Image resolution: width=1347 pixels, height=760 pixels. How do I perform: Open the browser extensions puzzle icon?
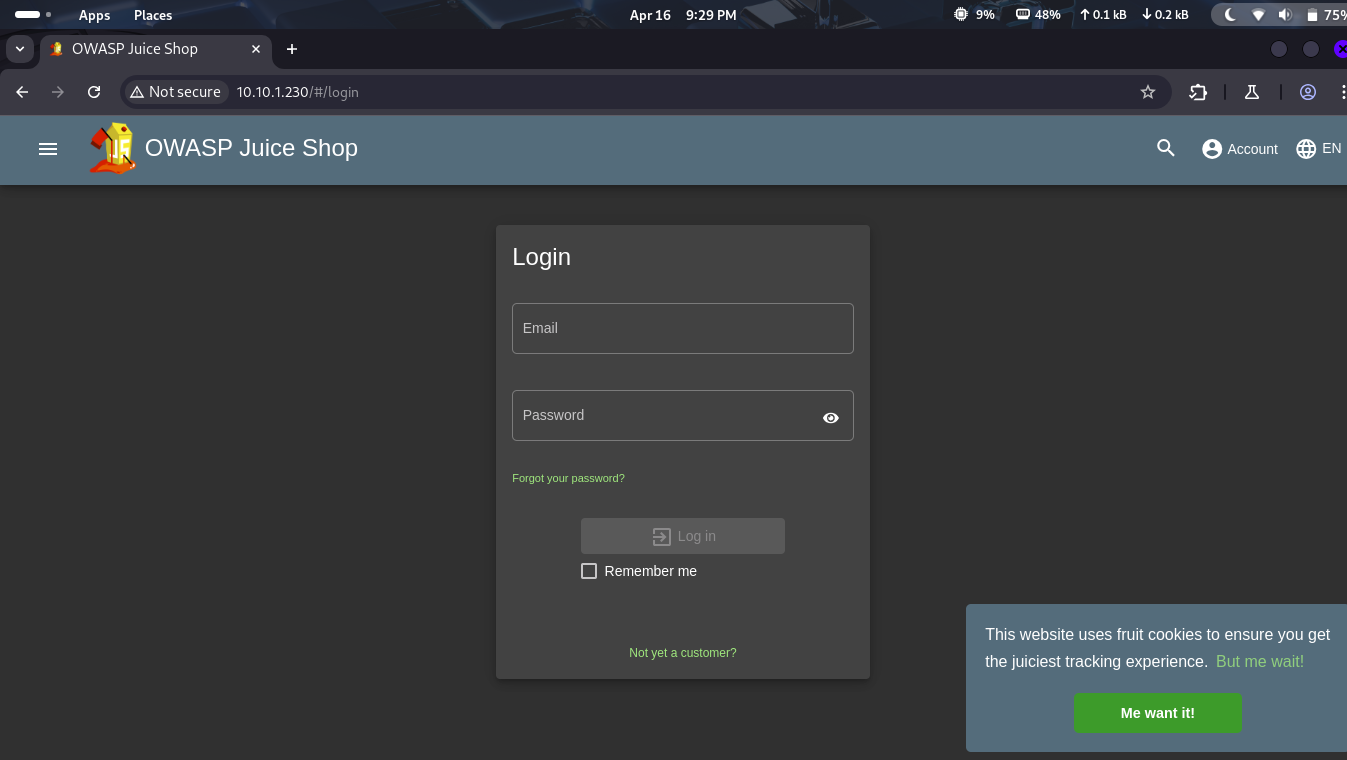click(1198, 92)
